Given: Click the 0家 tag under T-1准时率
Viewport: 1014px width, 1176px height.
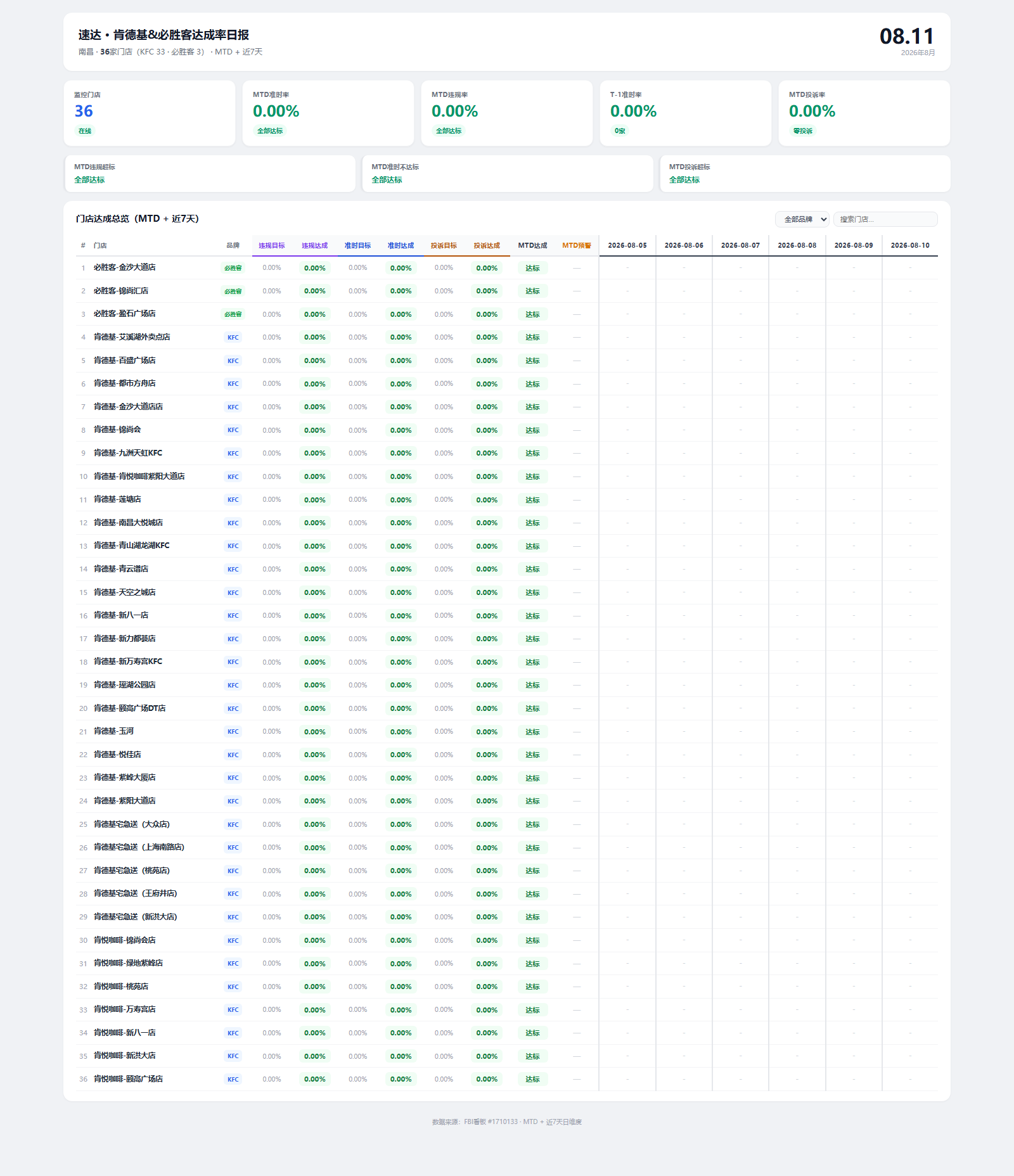Looking at the screenshot, I should coord(620,131).
